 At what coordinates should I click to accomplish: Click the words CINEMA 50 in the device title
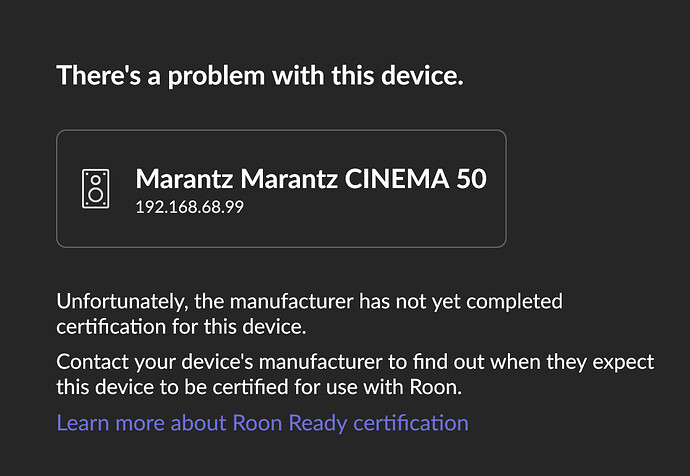point(416,179)
